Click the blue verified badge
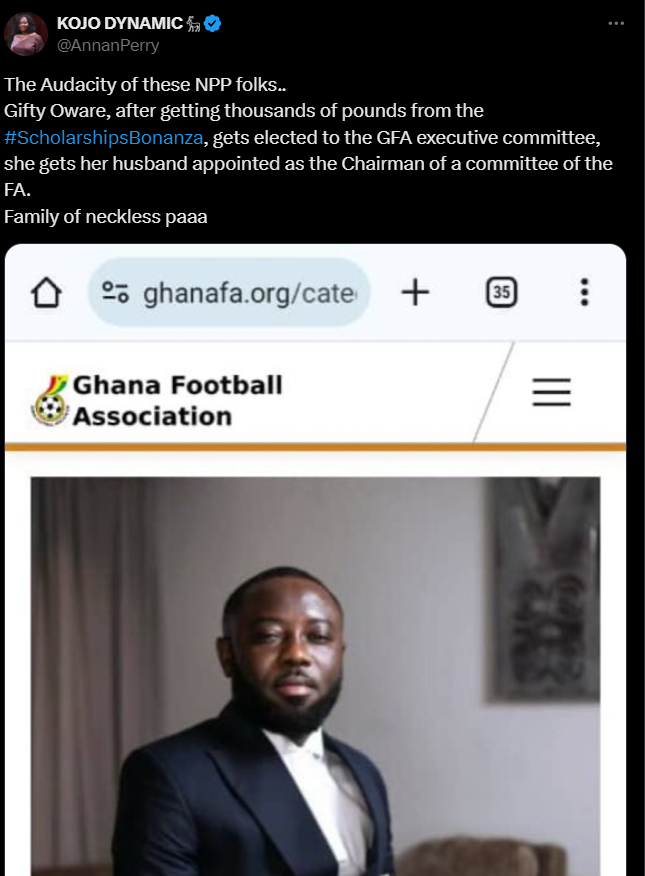This screenshot has width=645, height=876. pyautogui.click(x=213, y=24)
